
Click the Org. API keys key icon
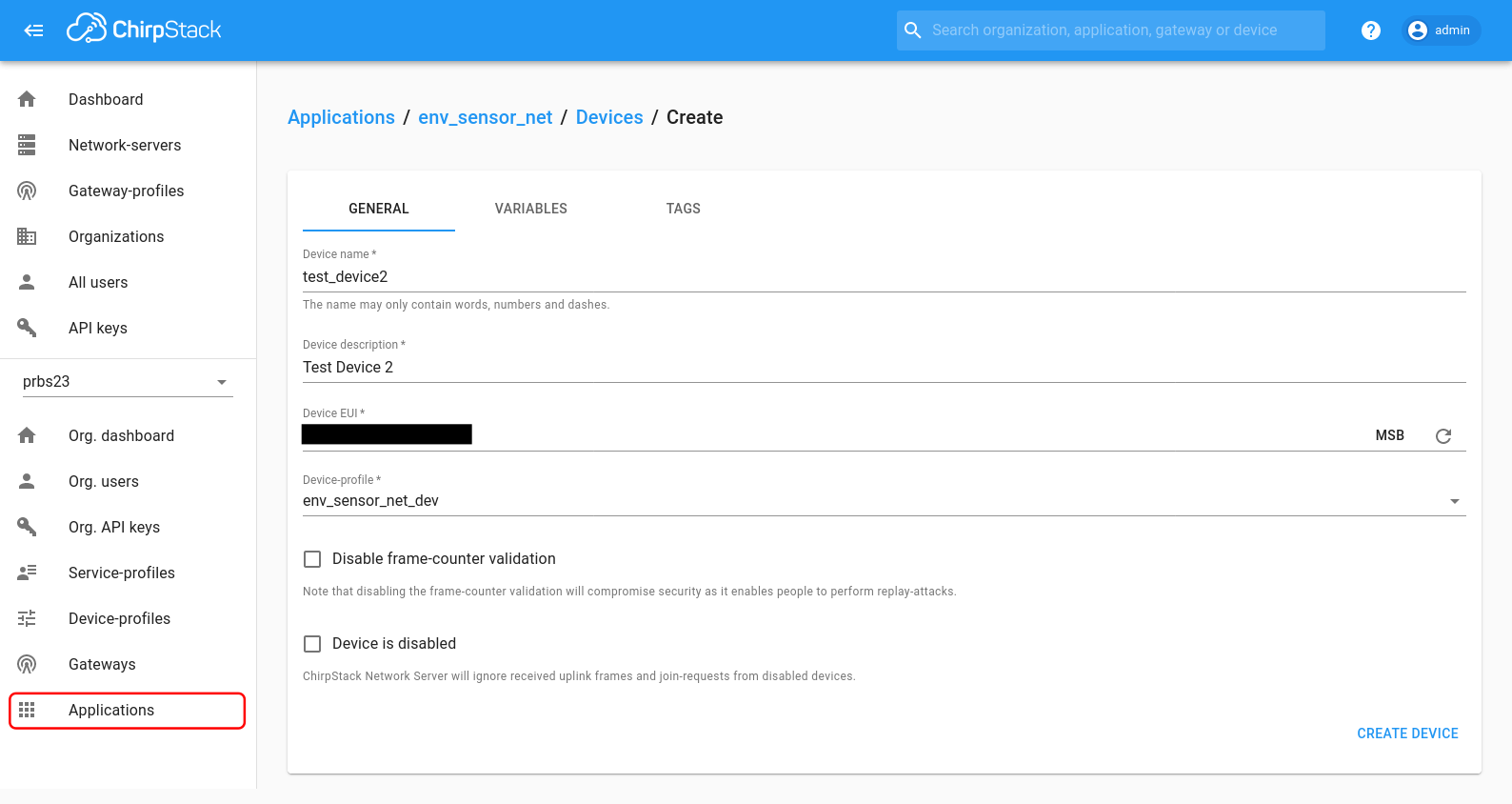[27, 527]
